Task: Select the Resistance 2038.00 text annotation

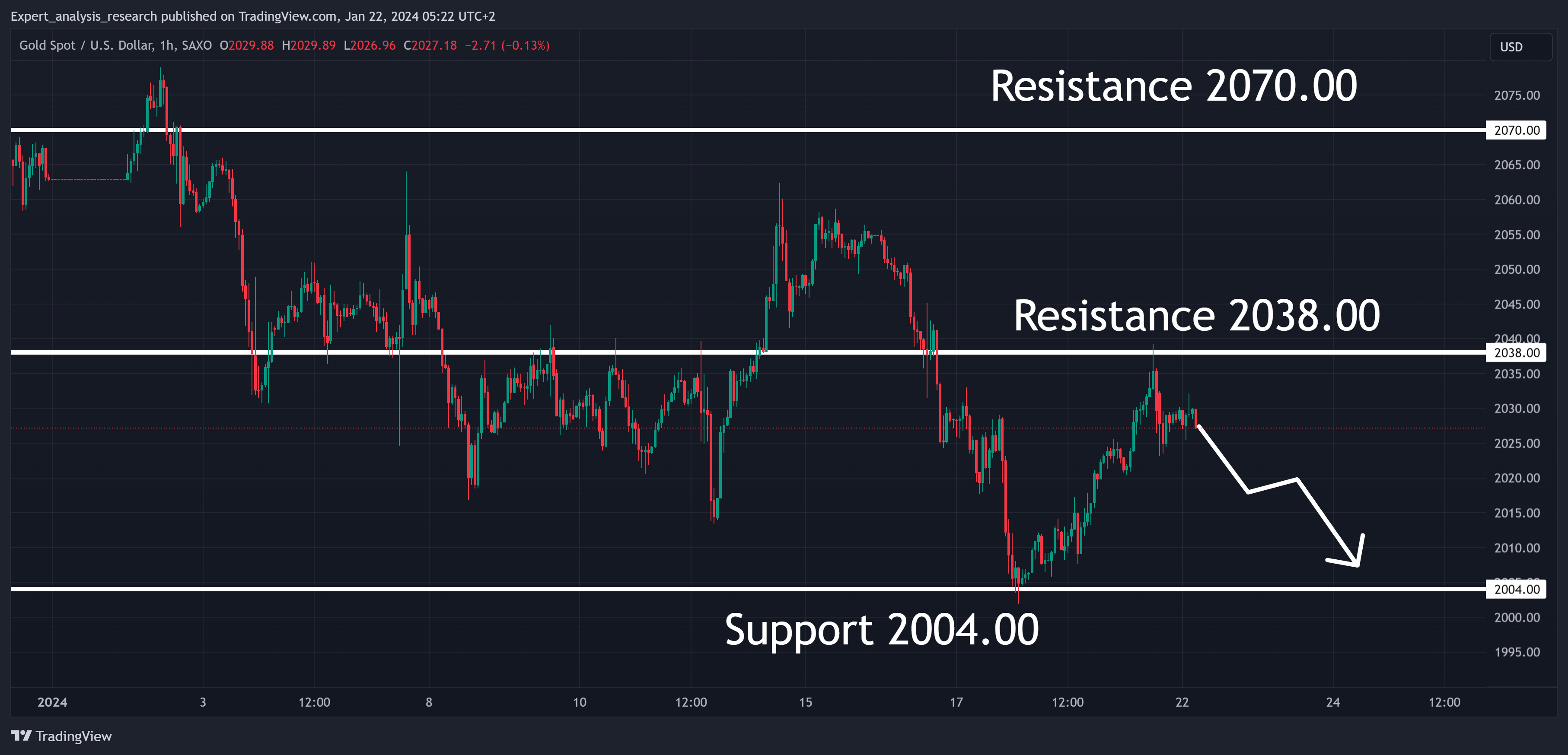Action: (x=1196, y=316)
